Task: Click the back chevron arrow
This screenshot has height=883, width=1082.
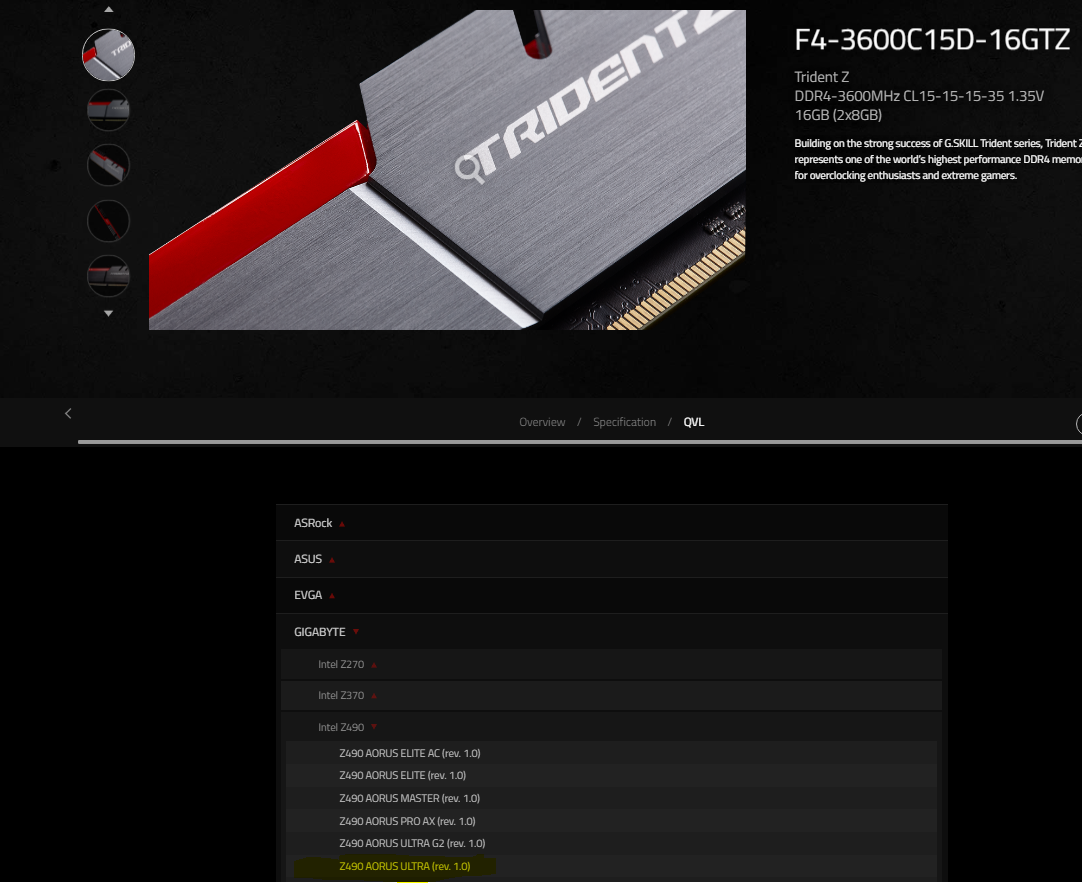Action: (x=68, y=413)
